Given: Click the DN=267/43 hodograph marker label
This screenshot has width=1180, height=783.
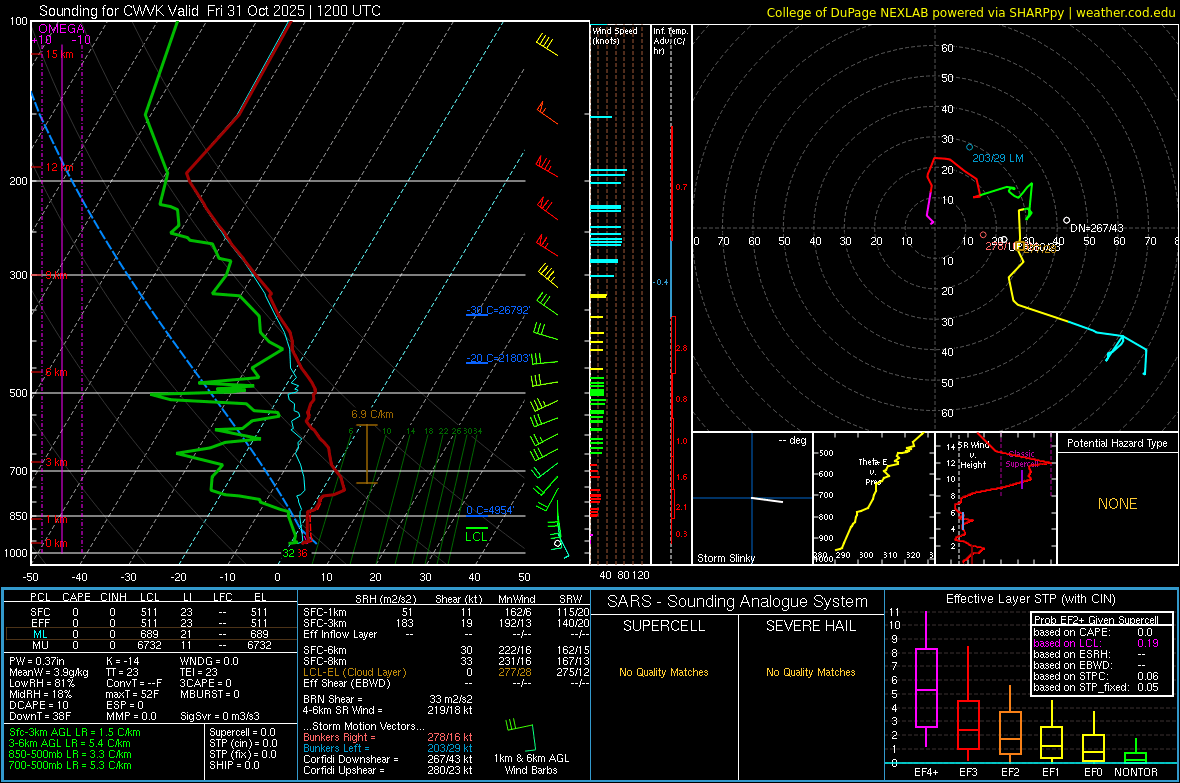Looking at the screenshot, I should click(1096, 228).
